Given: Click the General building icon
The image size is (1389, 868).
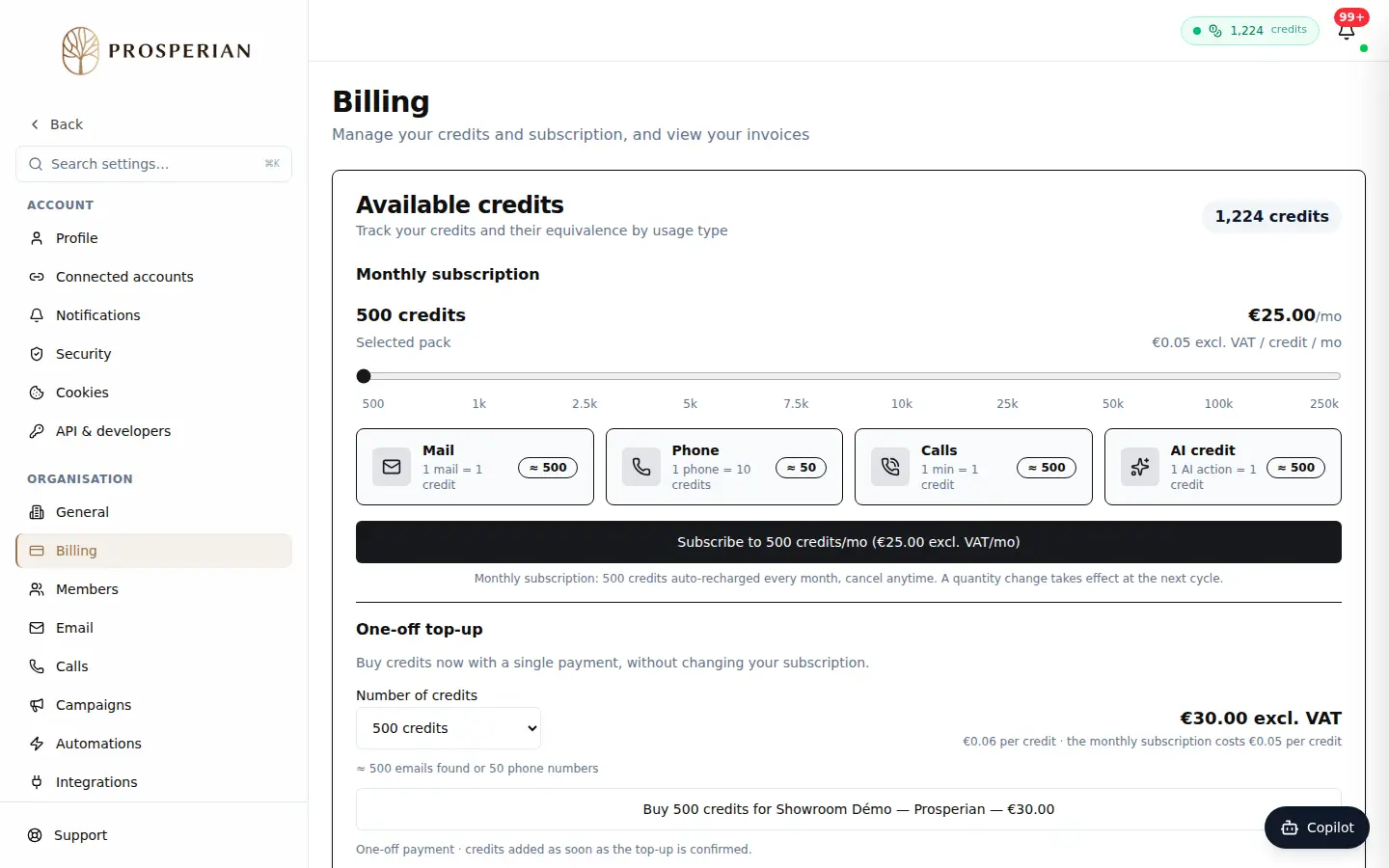Looking at the screenshot, I should [x=37, y=512].
